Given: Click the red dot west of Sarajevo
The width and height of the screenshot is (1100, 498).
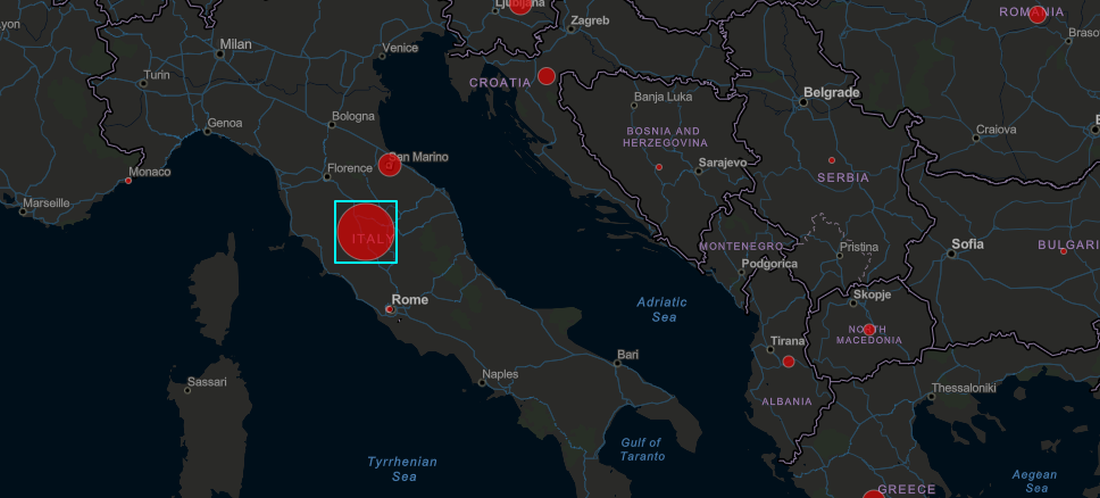Looking at the screenshot, I should [x=659, y=167].
